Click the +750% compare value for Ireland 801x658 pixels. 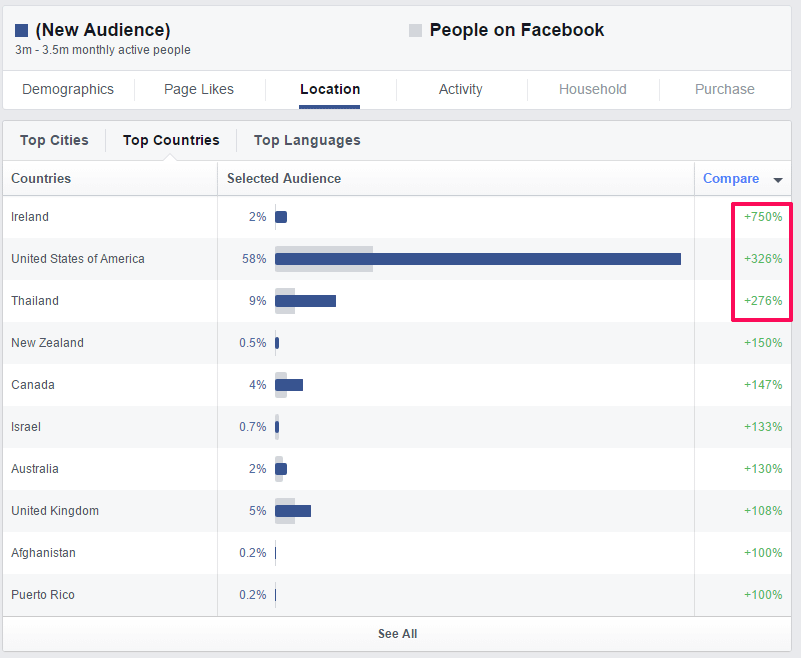click(762, 217)
